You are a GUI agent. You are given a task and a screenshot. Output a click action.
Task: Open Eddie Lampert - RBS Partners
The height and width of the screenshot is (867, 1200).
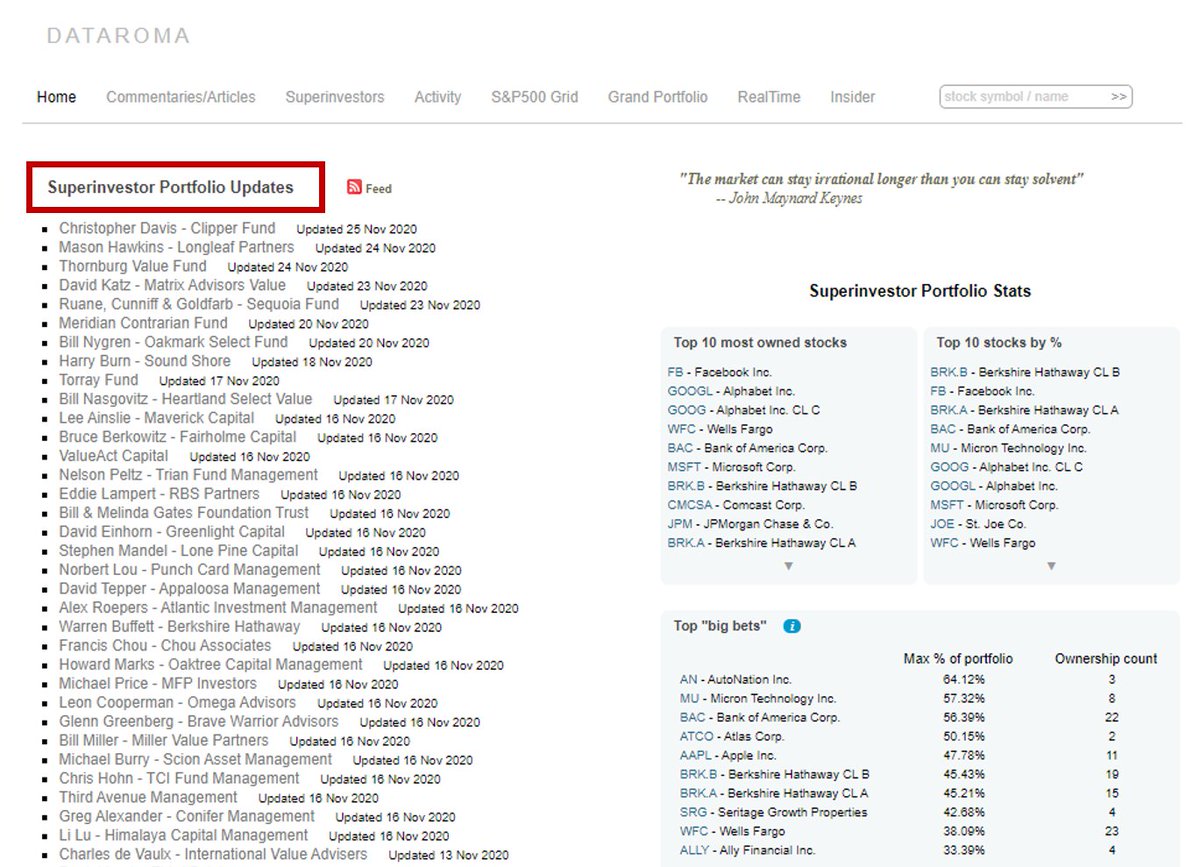pos(159,494)
